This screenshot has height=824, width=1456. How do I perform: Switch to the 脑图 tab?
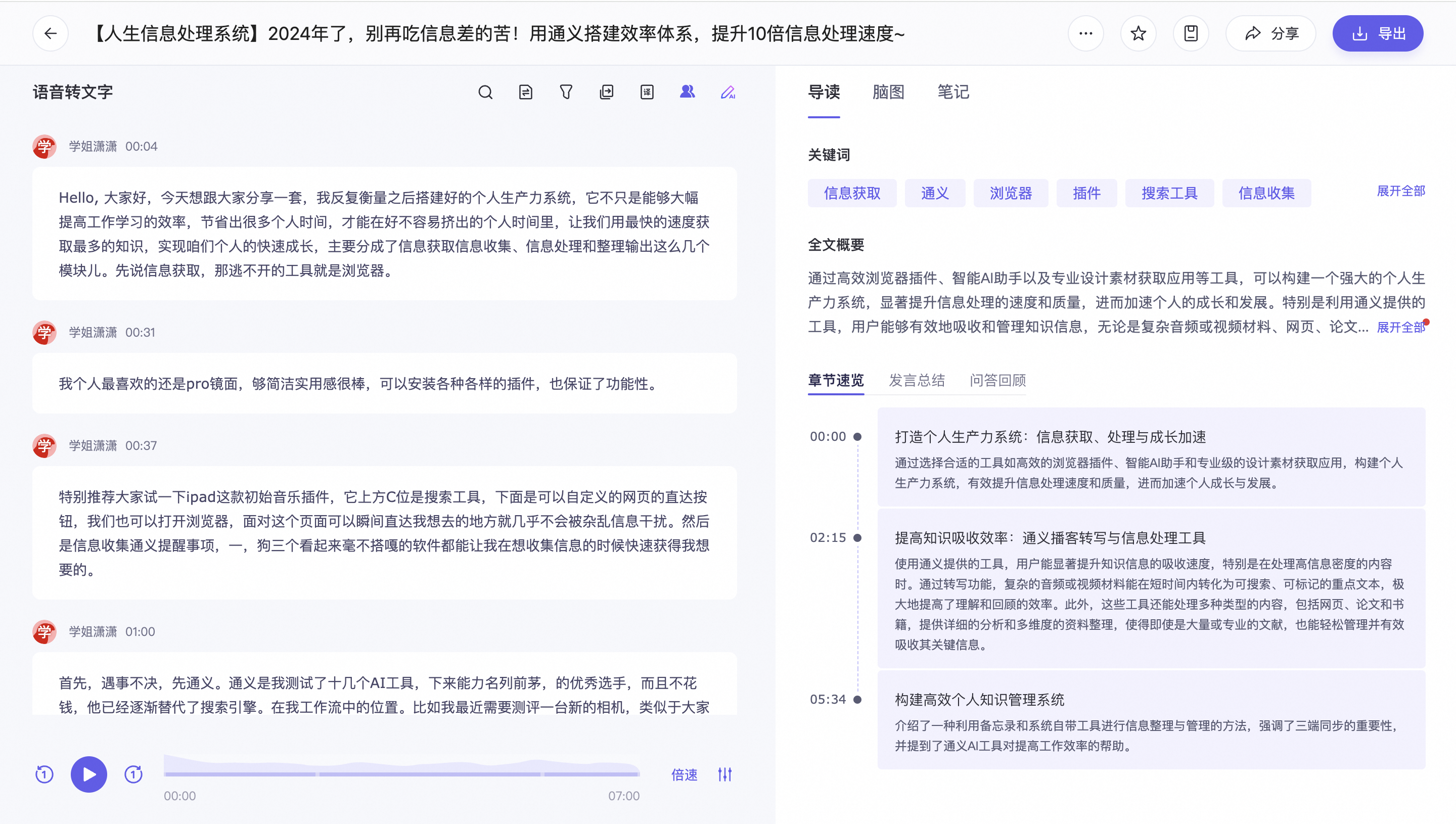tap(888, 92)
